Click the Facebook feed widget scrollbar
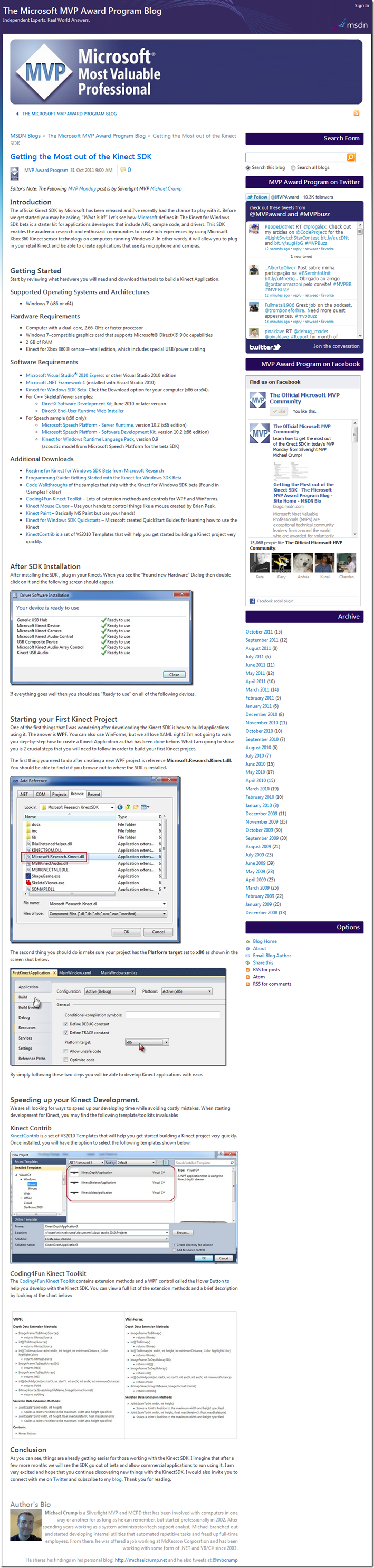Viewport: 374px width, 1568px height. pyautogui.click(x=354, y=479)
